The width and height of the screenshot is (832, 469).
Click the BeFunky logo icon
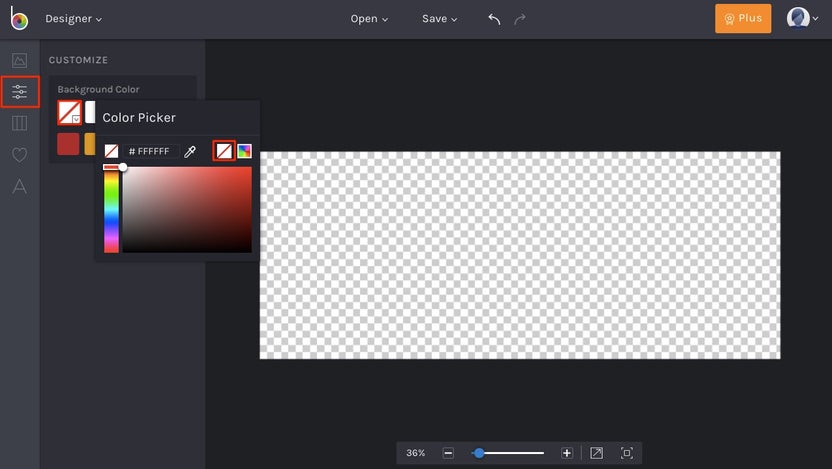(19, 19)
